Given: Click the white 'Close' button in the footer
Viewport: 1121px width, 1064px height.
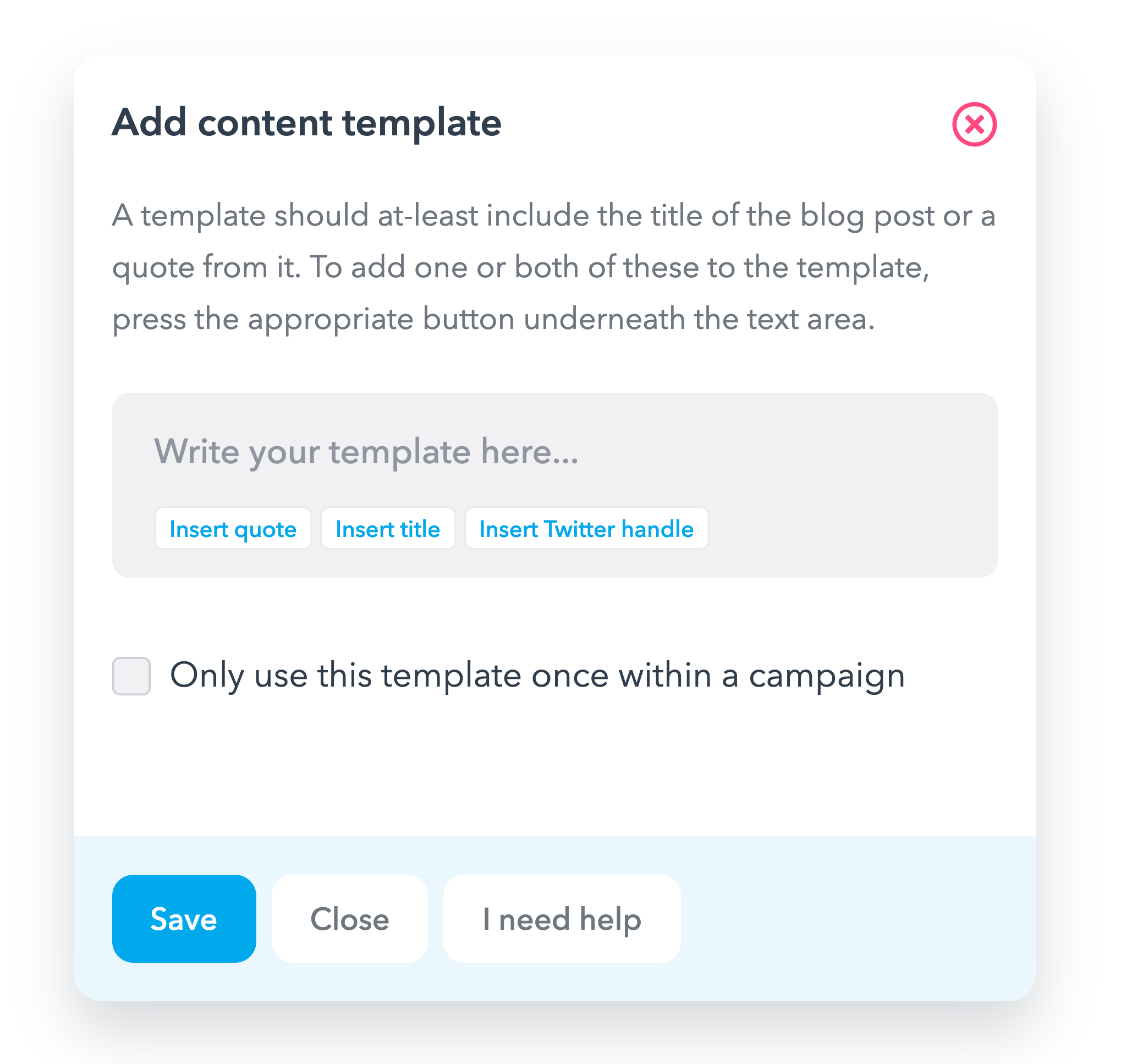Looking at the screenshot, I should click(349, 918).
